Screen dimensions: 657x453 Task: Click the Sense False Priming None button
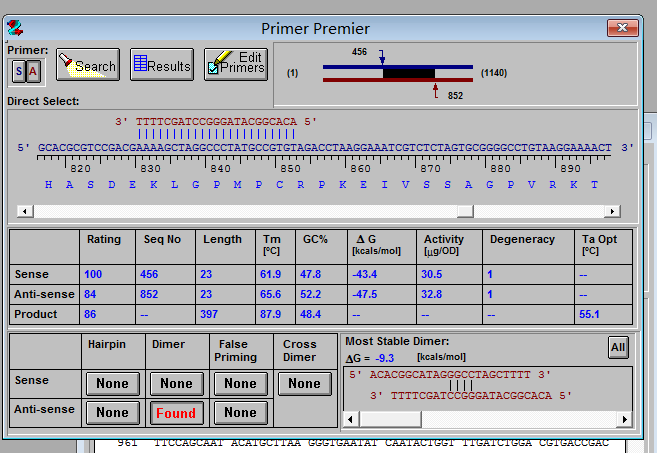[x=241, y=383]
